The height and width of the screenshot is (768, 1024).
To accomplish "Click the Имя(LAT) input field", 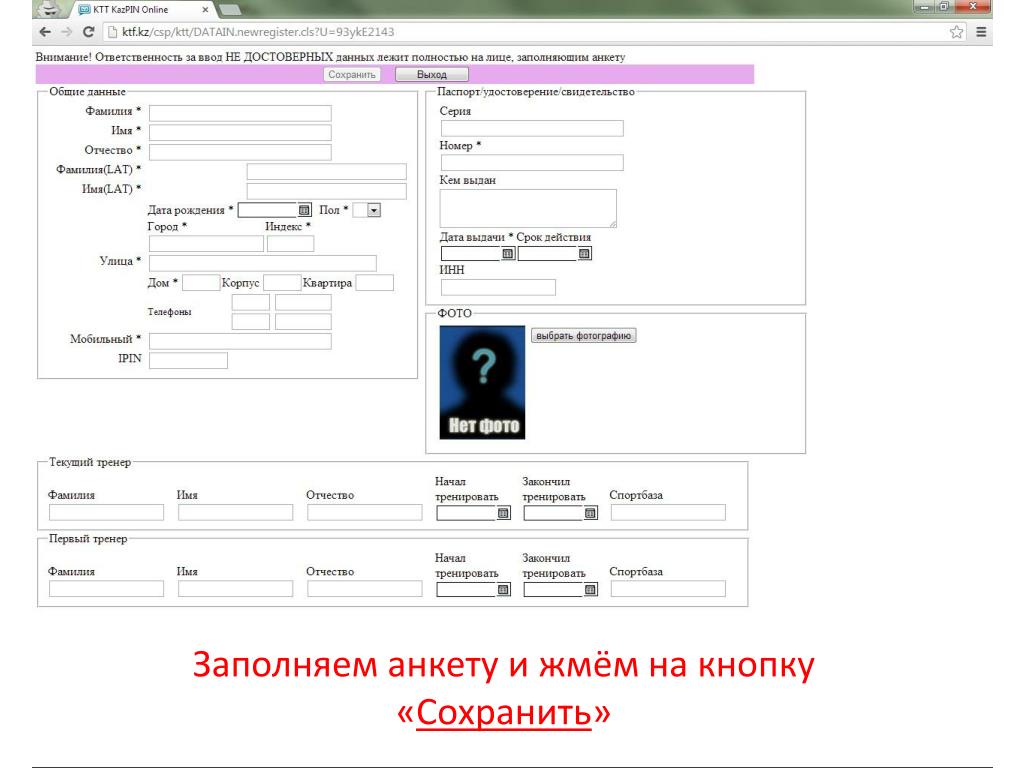I will click(x=327, y=191).
